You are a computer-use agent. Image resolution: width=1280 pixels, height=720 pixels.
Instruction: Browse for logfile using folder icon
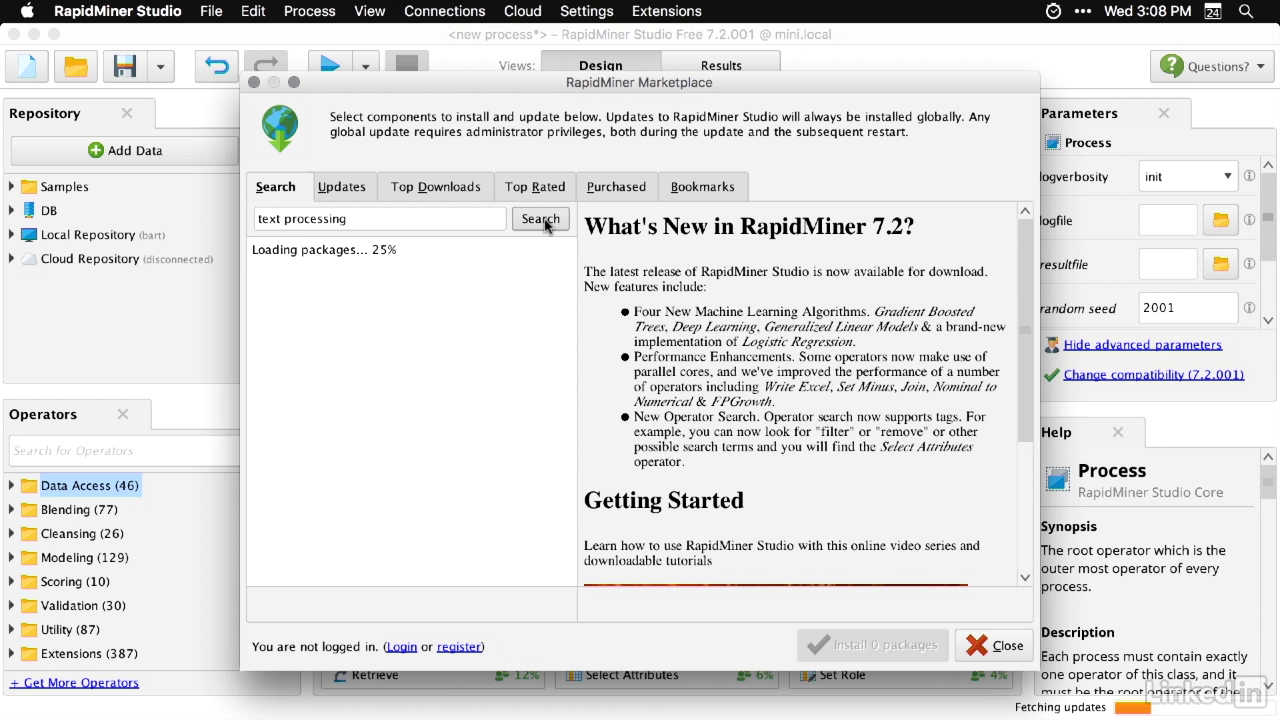(x=1220, y=220)
